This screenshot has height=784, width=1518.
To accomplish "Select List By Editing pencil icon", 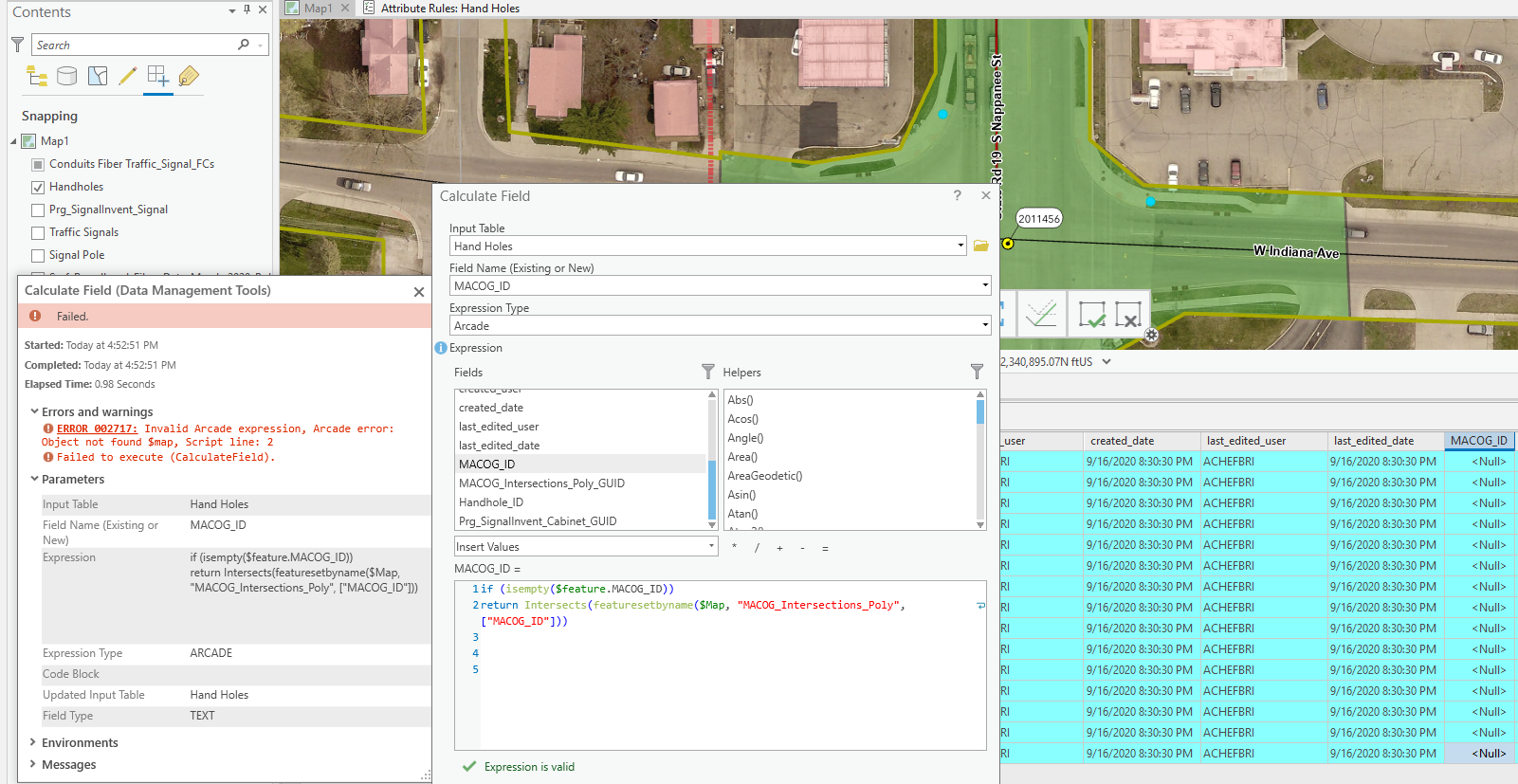I will pos(128,77).
